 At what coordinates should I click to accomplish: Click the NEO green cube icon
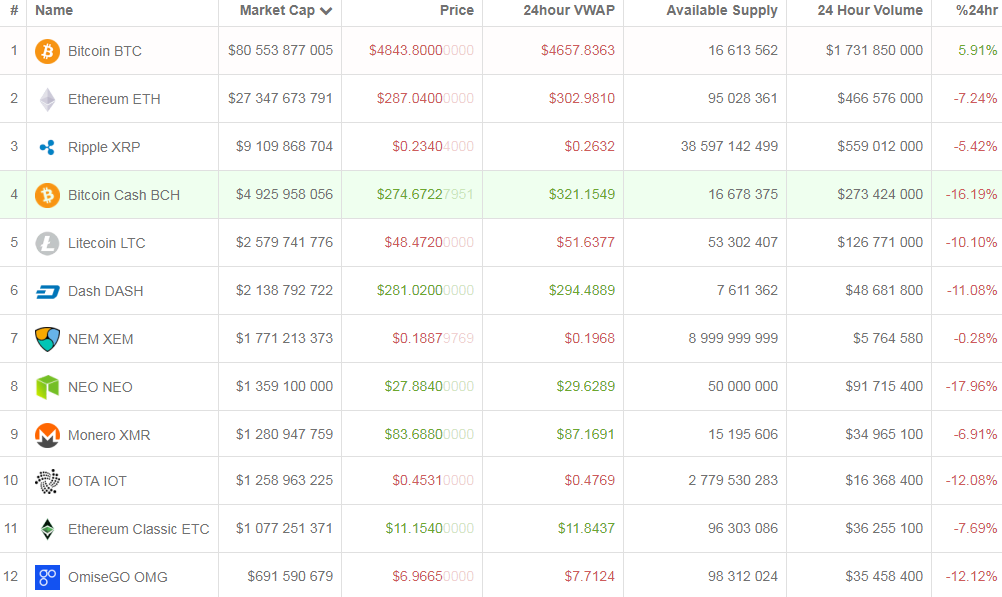pos(47,387)
